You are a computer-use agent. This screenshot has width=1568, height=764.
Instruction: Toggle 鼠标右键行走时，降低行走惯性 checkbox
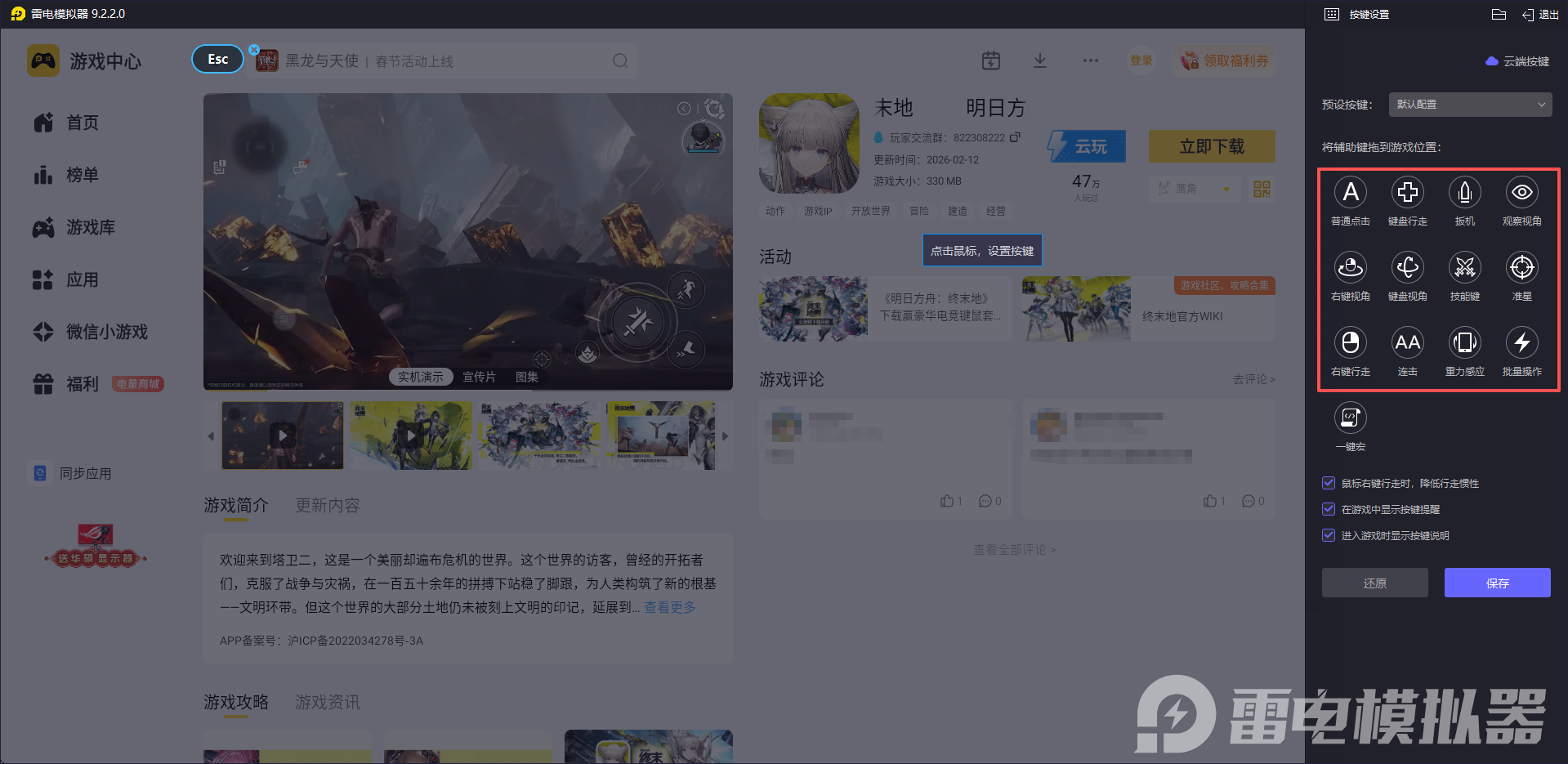(x=1329, y=483)
